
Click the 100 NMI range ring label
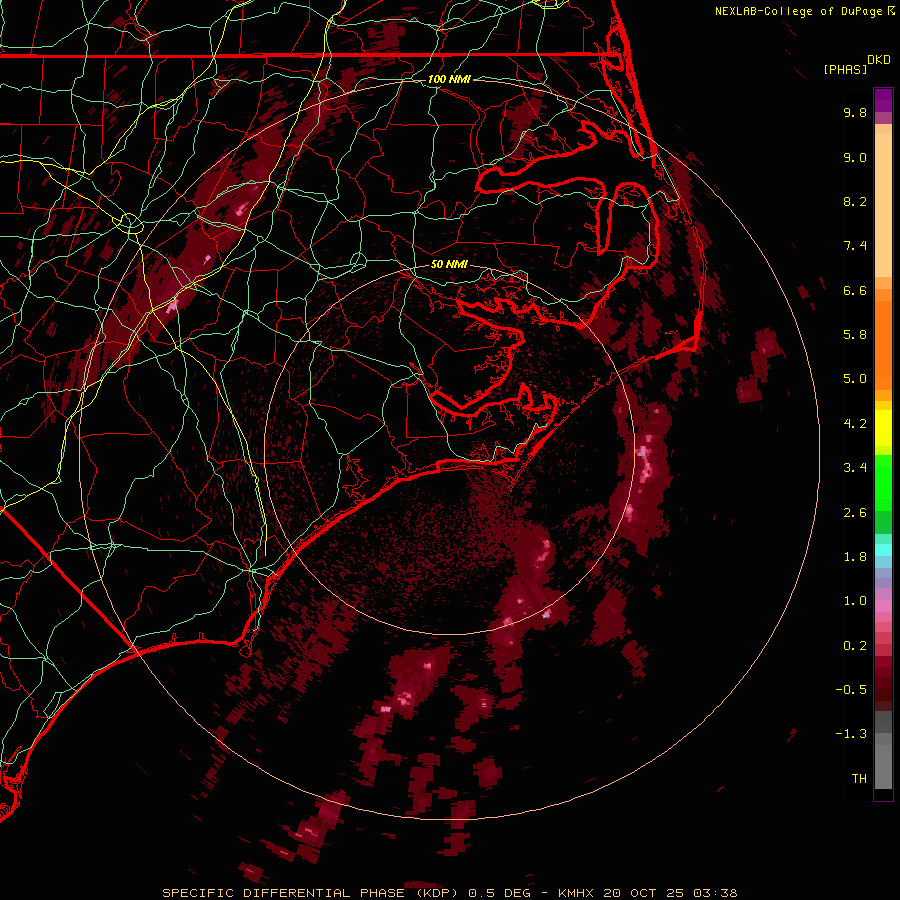tap(449, 79)
